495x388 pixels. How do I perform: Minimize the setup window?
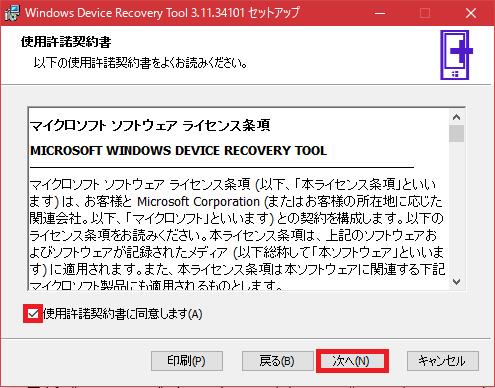coord(380,13)
